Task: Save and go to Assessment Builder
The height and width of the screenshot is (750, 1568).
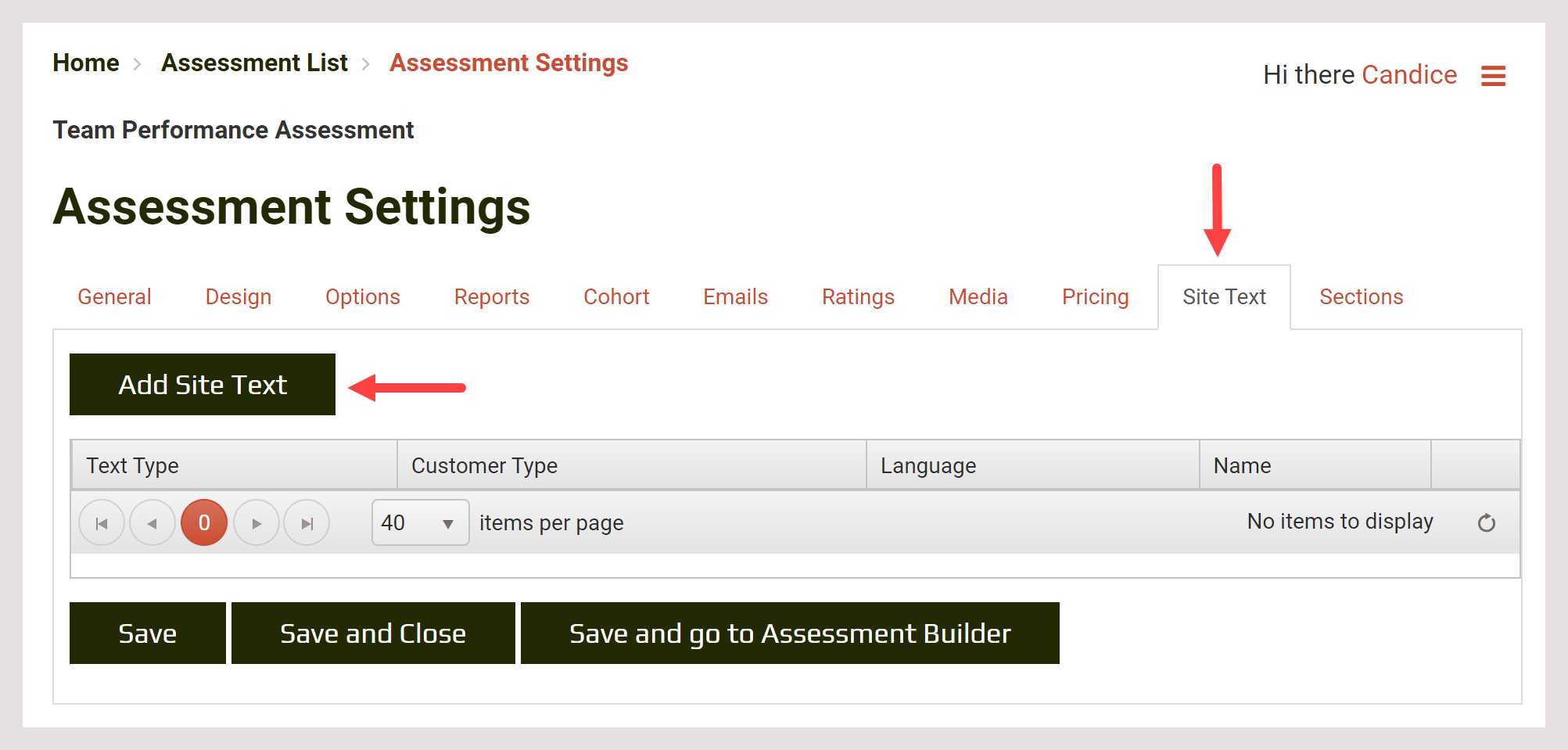Action: coord(790,633)
